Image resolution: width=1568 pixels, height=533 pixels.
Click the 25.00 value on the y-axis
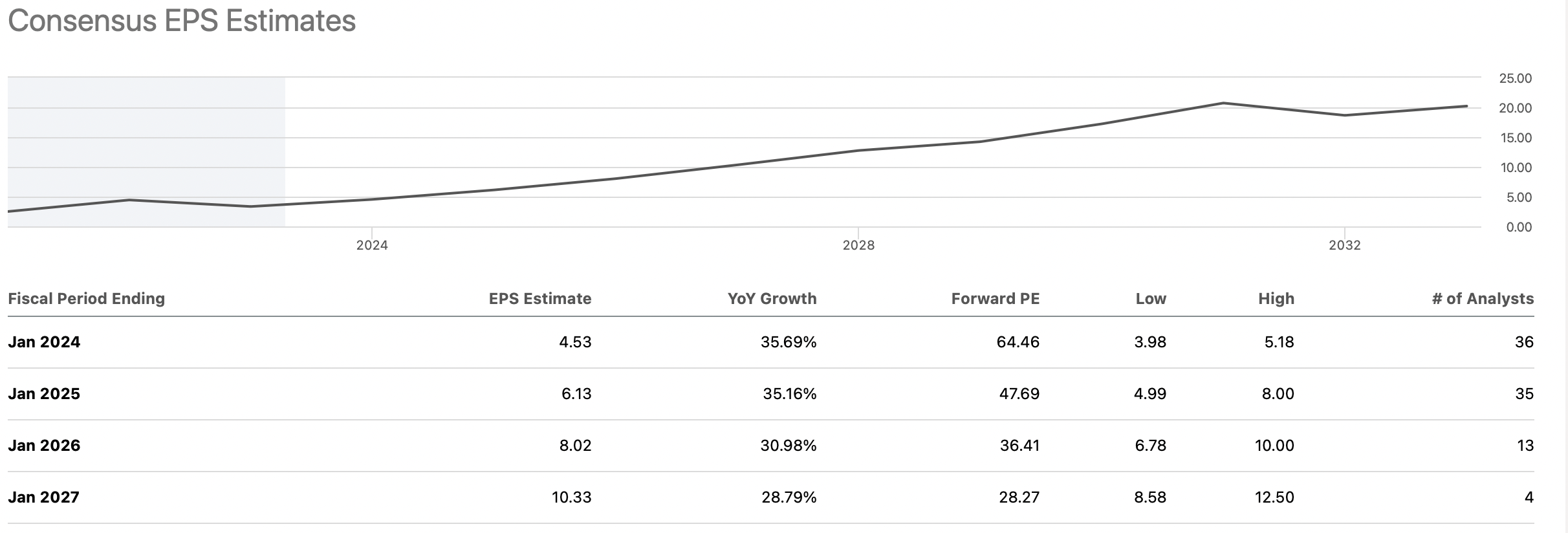[1515, 78]
